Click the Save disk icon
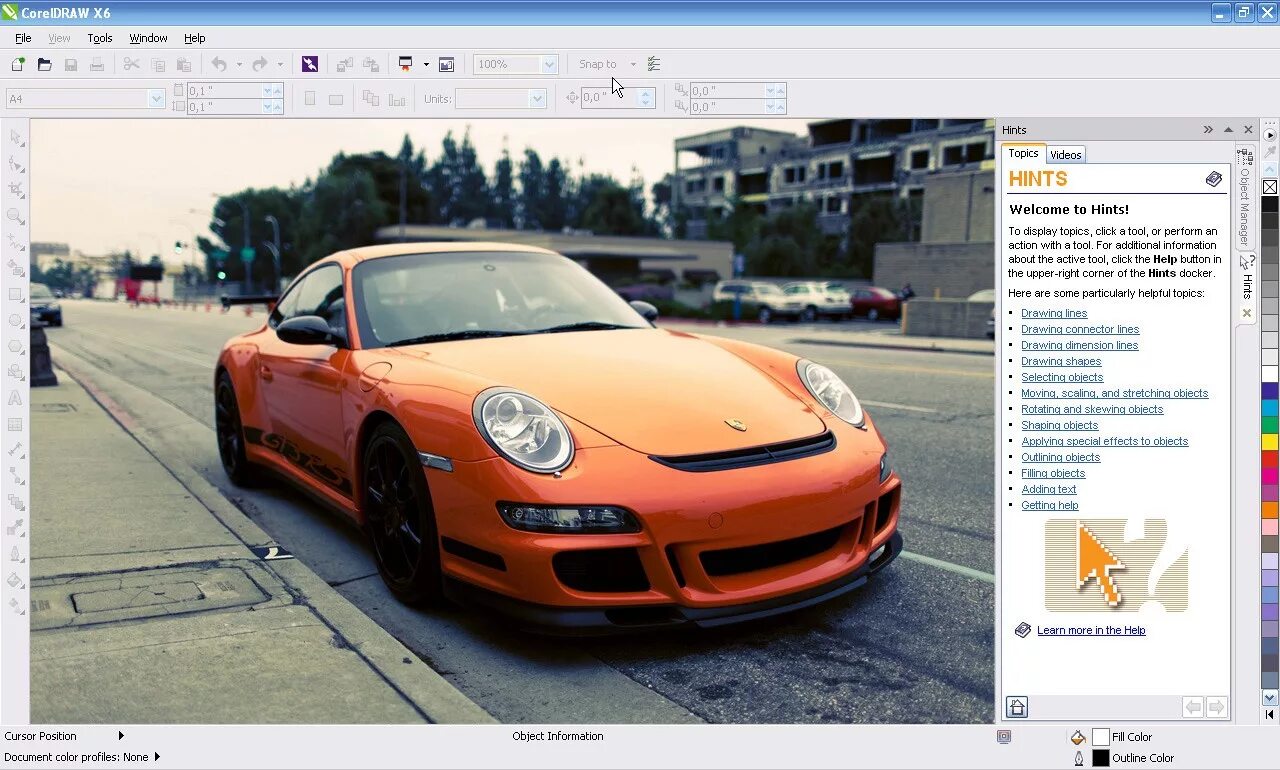This screenshot has width=1280, height=770. coord(71,64)
